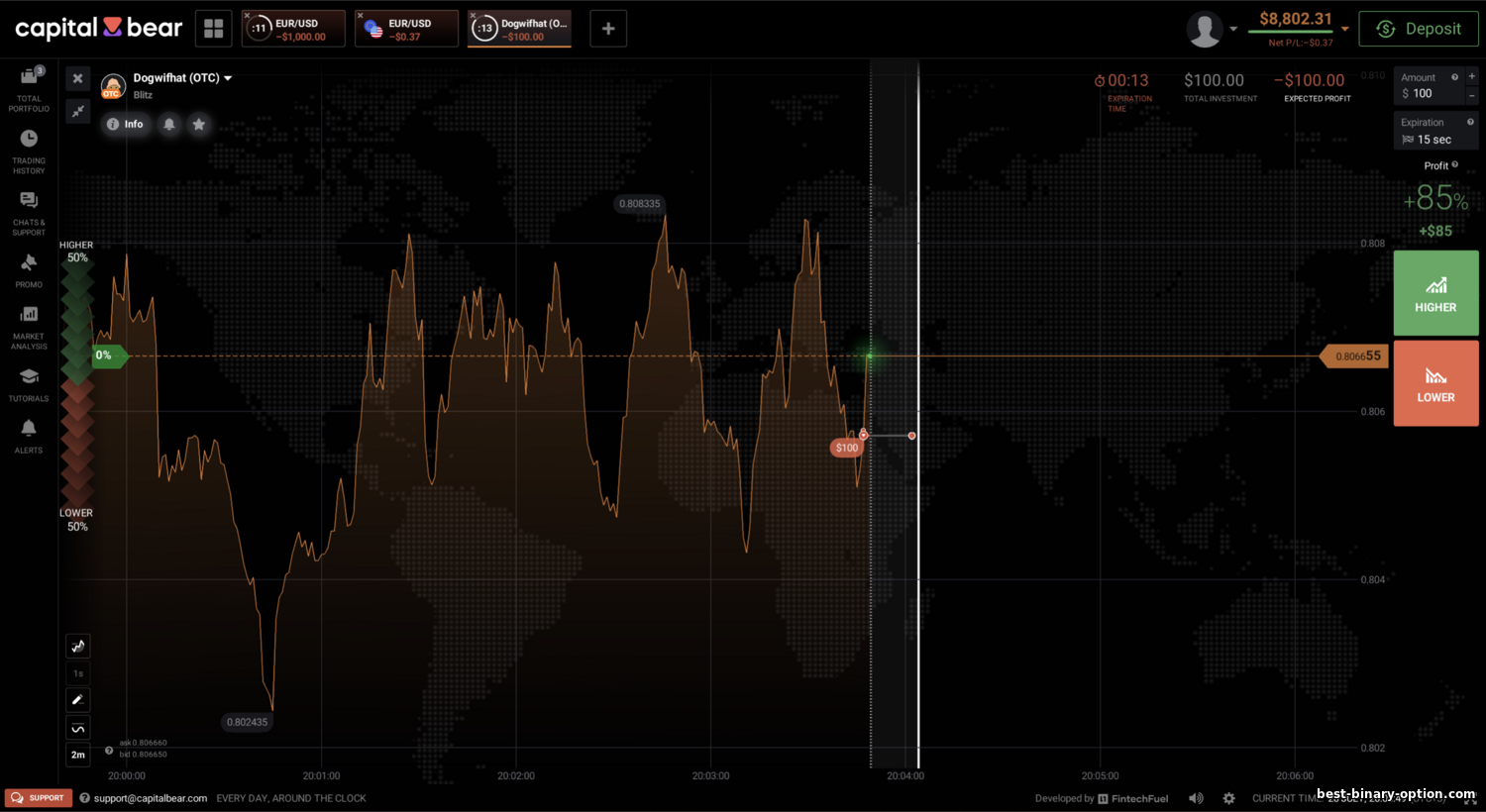Image resolution: width=1486 pixels, height=812 pixels.
Task: Open Trading History from the sidebar
Action: [x=29, y=152]
